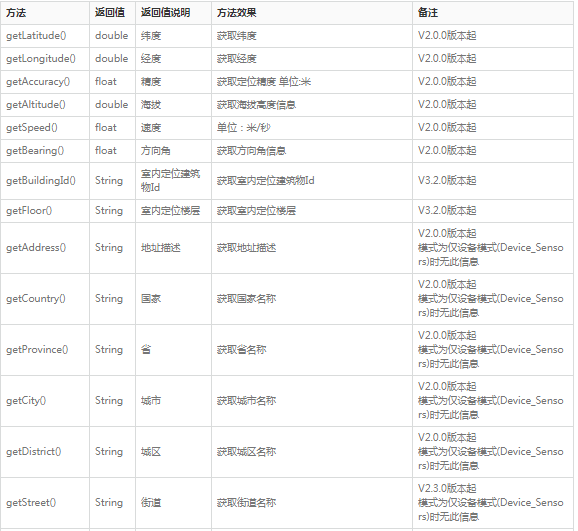The width and height of the screenshot is (578, 531).
Task: Click the getBuildingId() method name
Action: coord(41,181)
